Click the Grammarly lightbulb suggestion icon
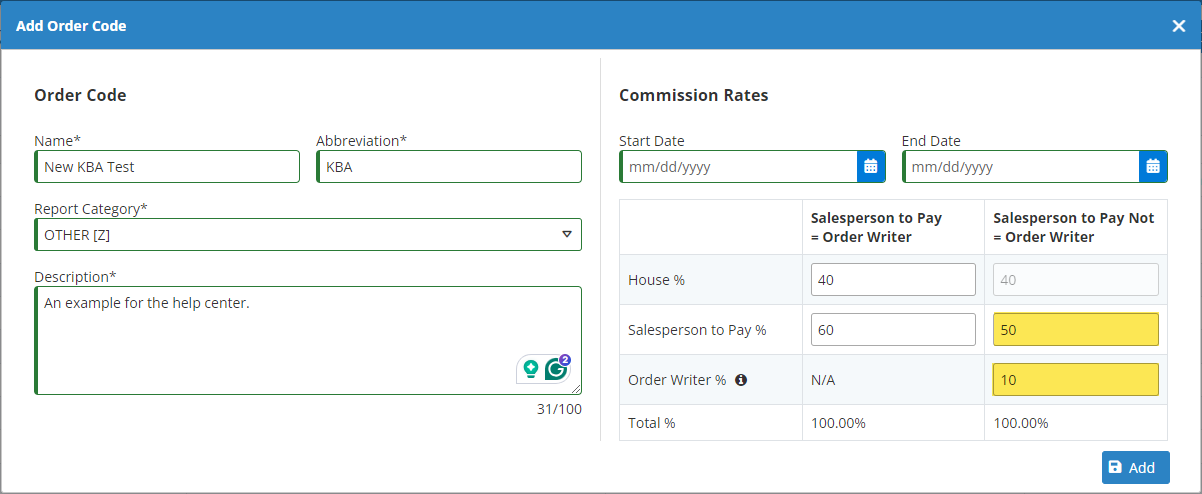 click(531, 369)
